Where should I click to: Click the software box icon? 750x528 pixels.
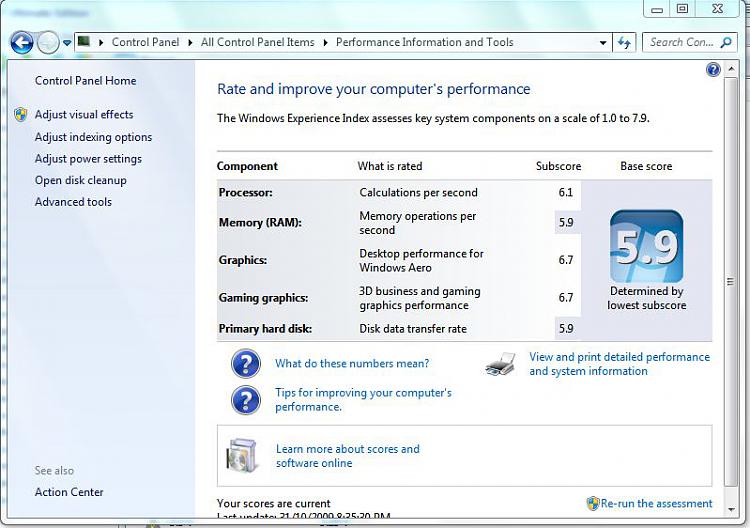[243, 456]
